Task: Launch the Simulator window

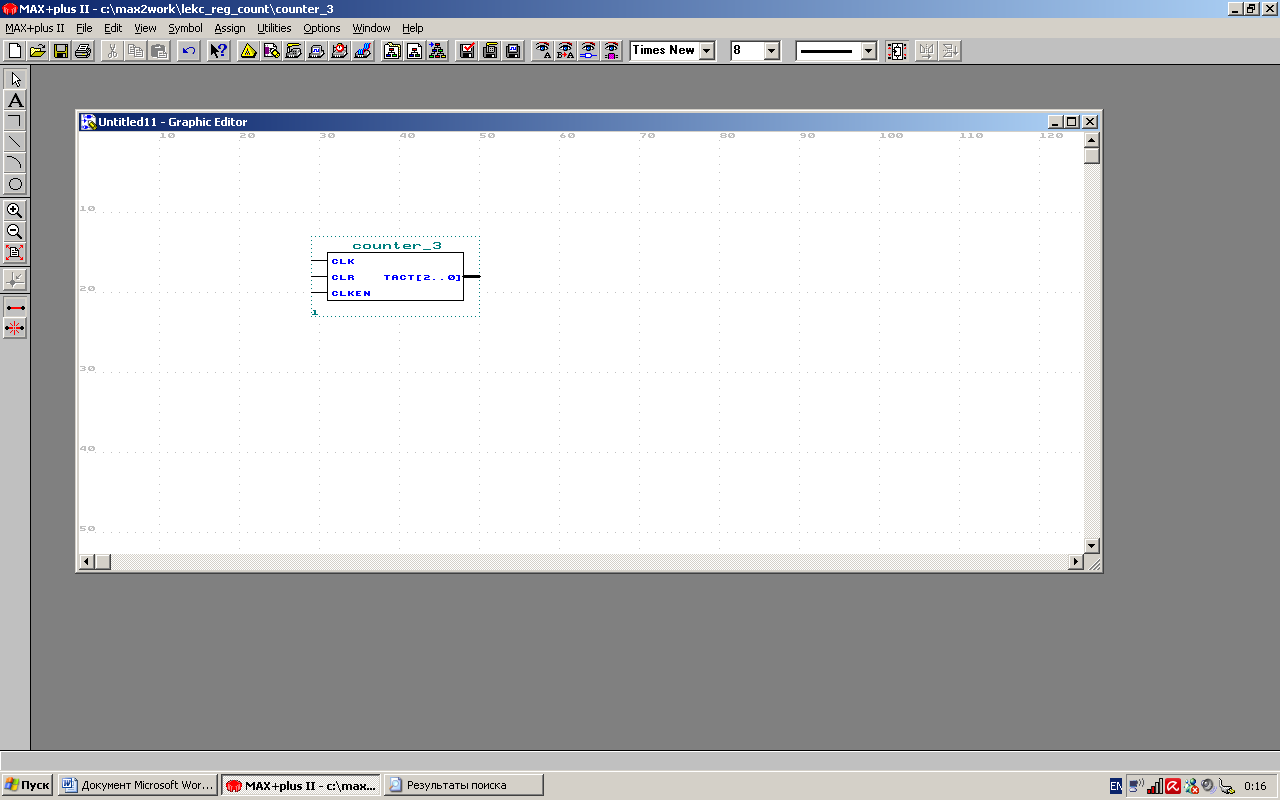Action: [x=316, y=50]
